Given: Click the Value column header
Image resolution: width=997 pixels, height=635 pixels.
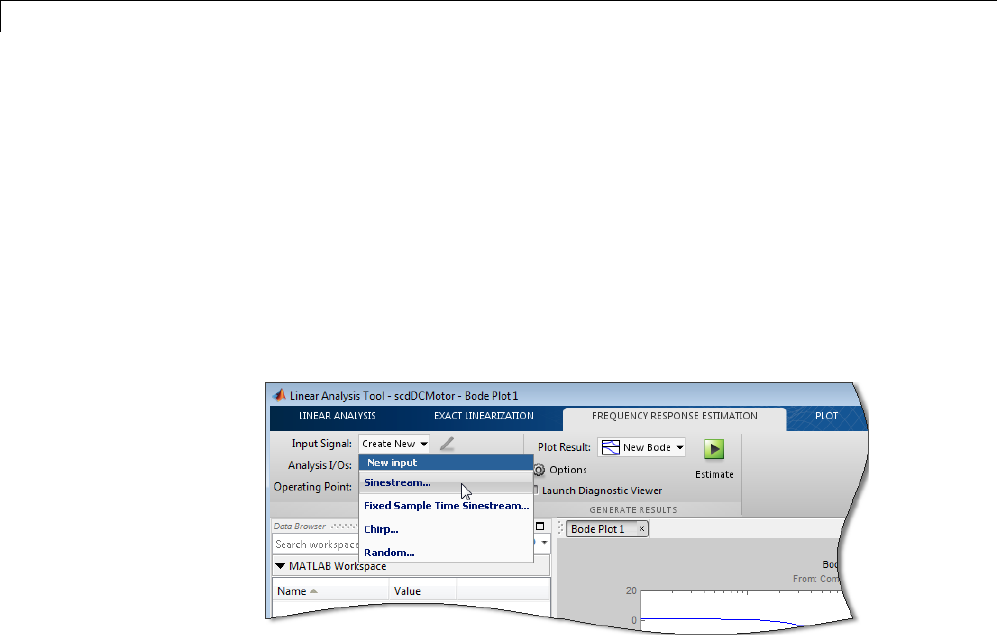Looking at the screenshot, I should tap(423, 591).
